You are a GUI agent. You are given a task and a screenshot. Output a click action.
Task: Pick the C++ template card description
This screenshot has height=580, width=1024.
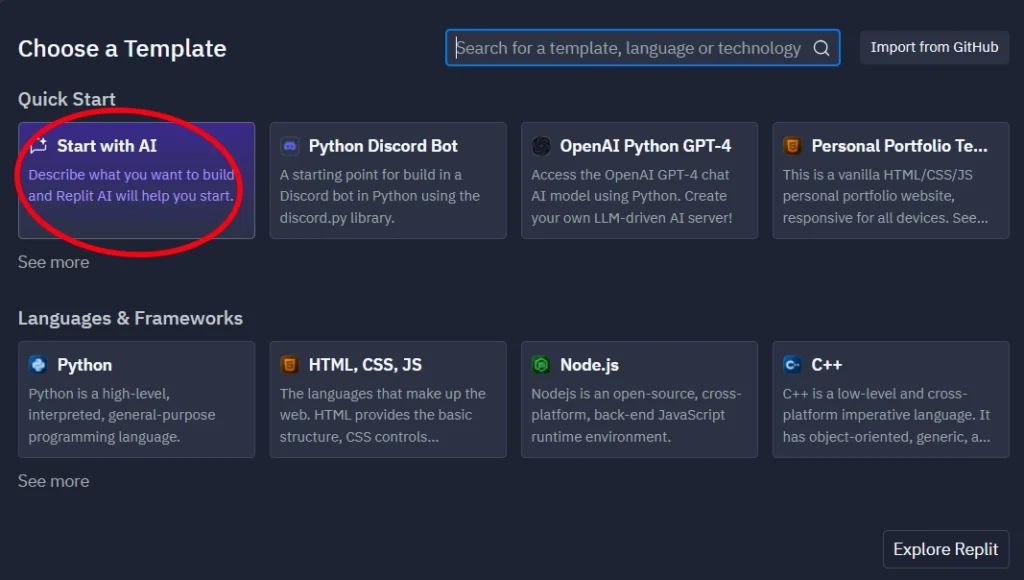886,415
